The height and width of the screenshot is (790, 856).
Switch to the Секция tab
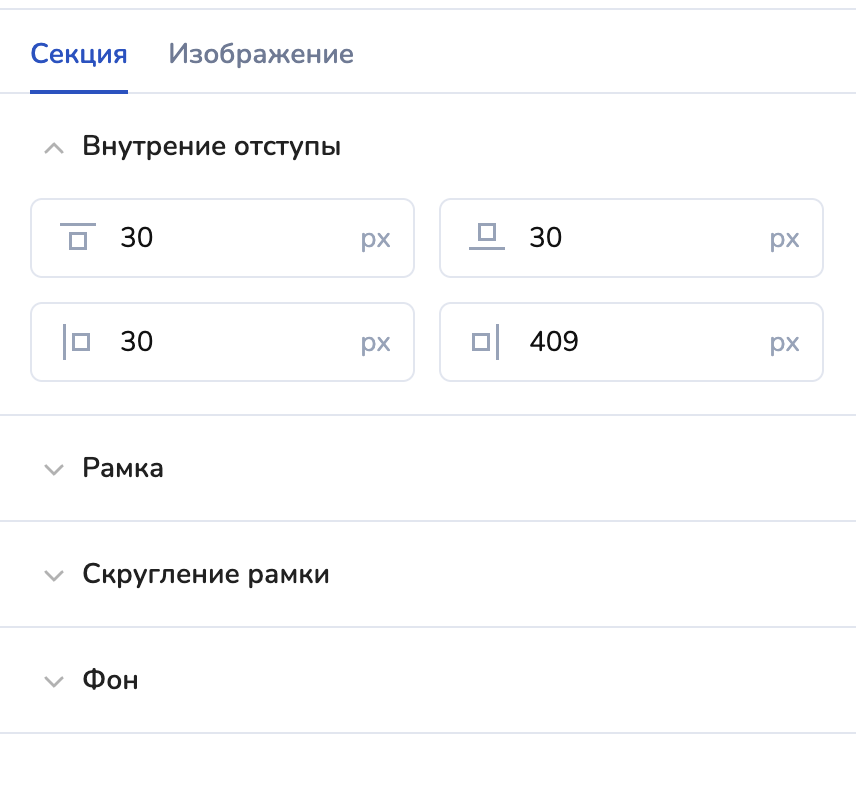click(x=79, y=53)
